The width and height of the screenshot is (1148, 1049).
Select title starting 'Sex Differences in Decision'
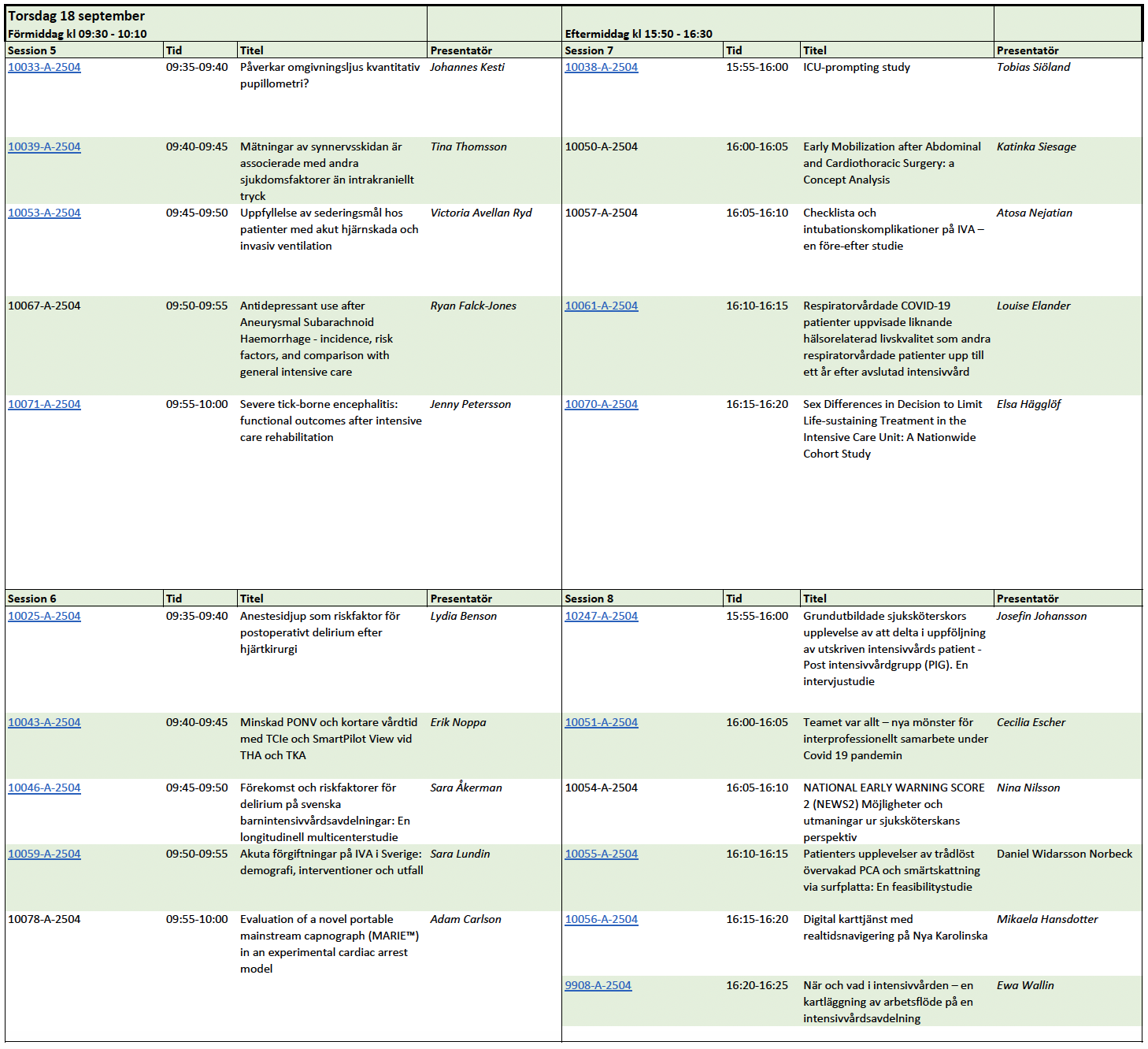coord(893,429)
